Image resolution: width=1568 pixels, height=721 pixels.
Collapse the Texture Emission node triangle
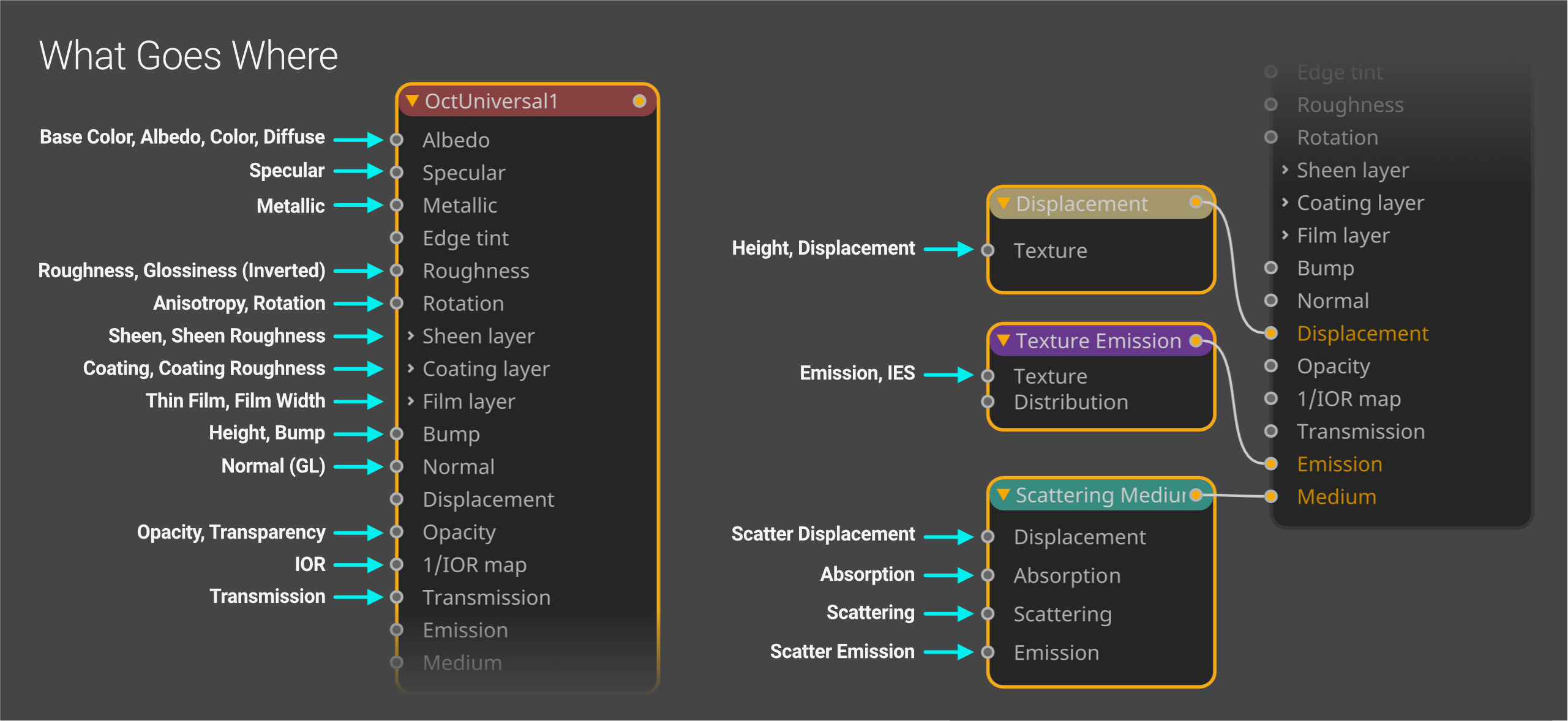(1003, 340)
